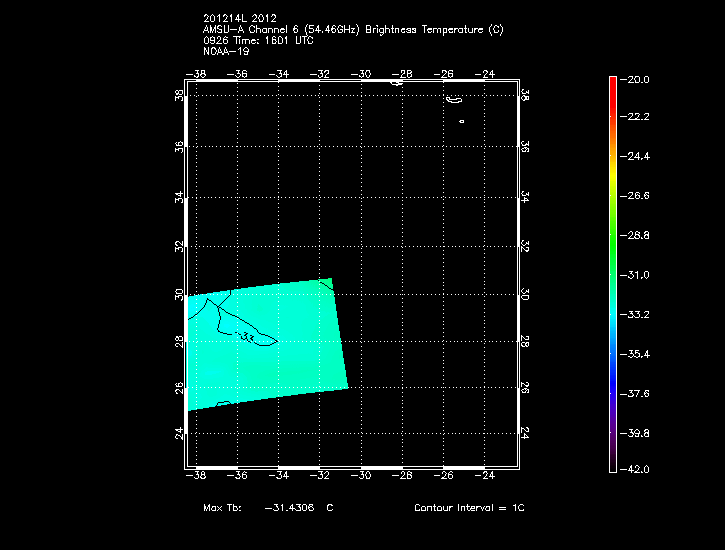Select the NOAA-19 satellite label
Screen dimensions: 725x550
coord(226,51)
